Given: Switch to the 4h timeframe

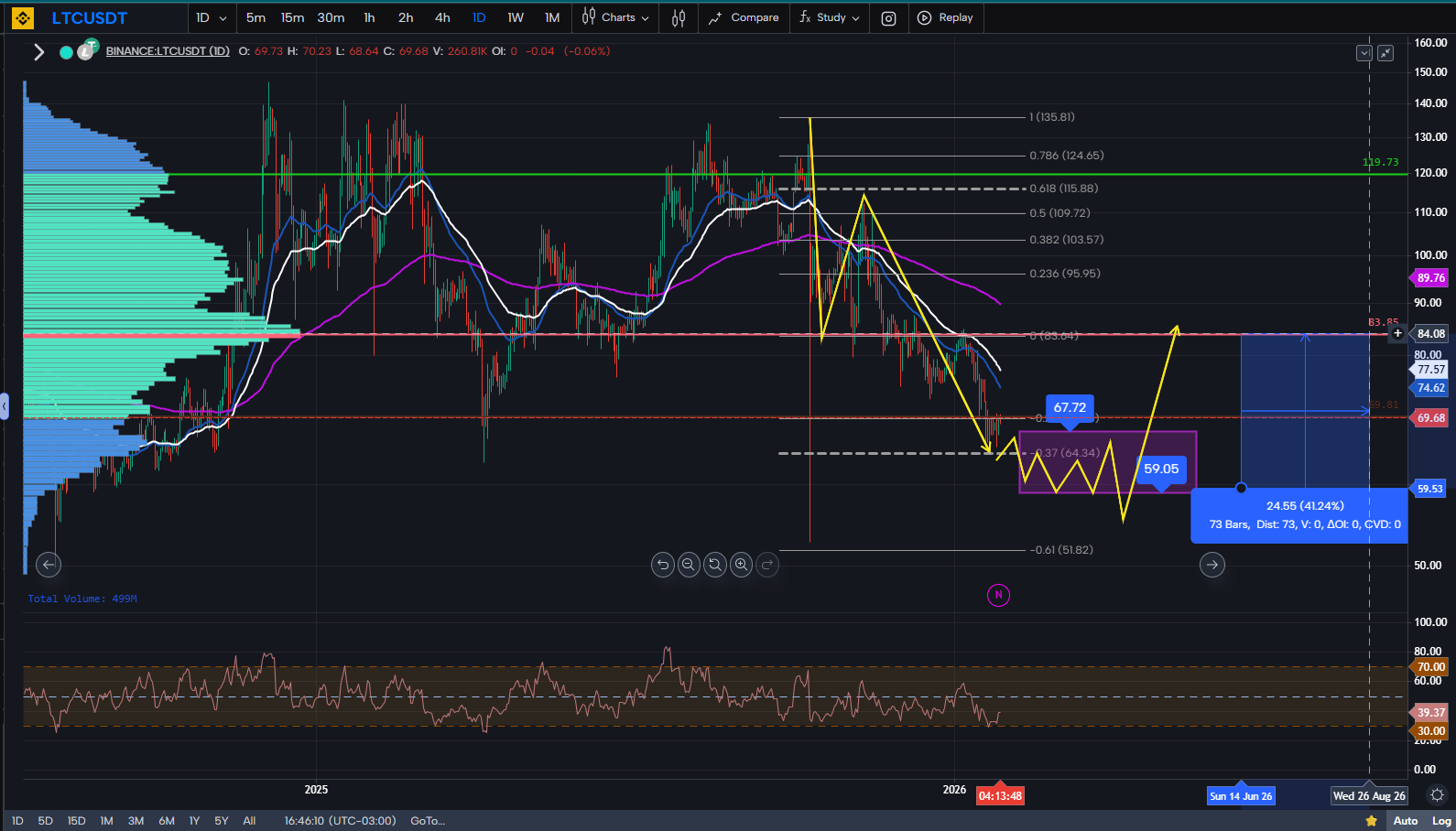Looking at the screenshot, I should tap(442, 17).
